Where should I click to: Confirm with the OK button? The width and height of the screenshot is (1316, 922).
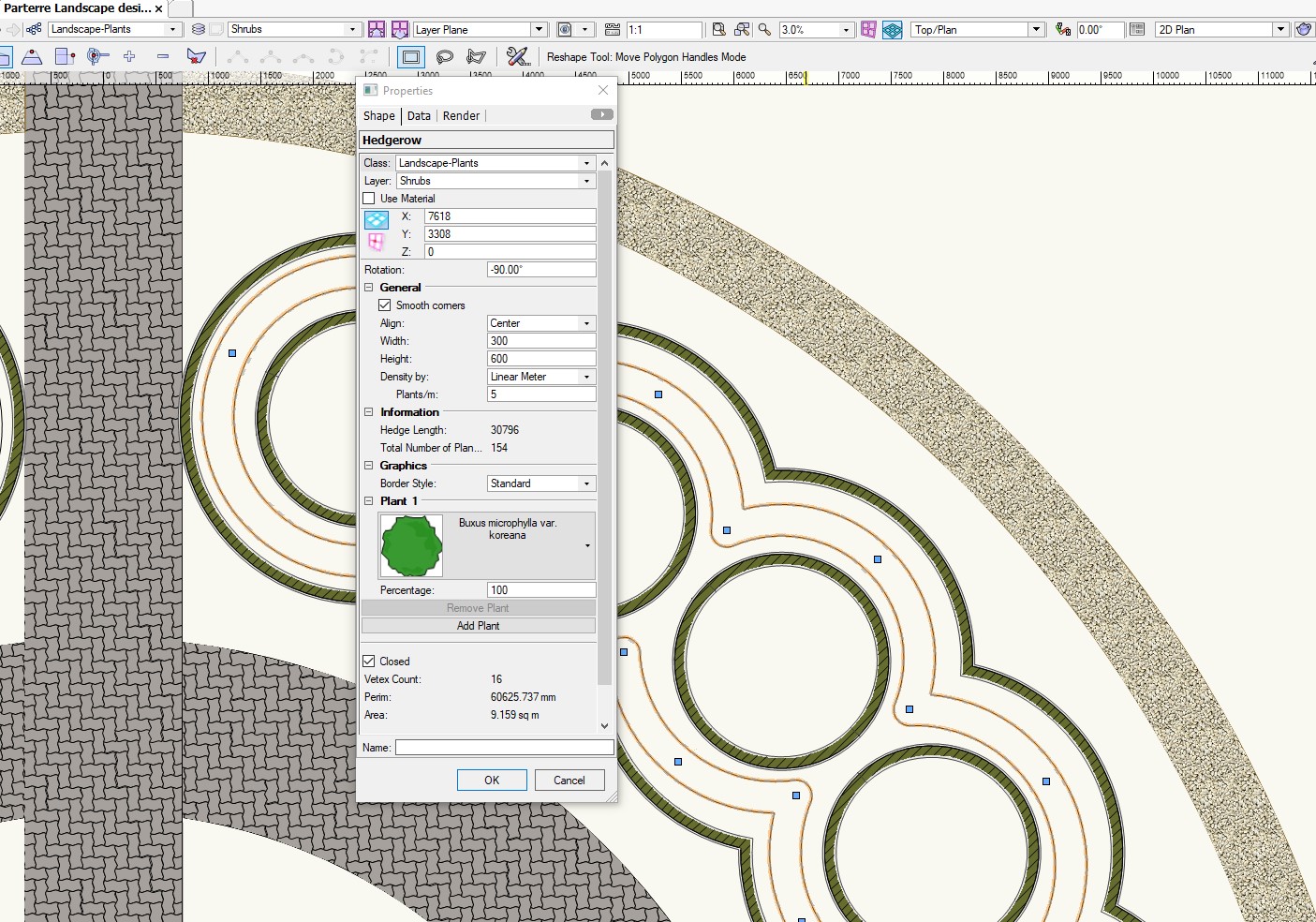coord(492,780)
